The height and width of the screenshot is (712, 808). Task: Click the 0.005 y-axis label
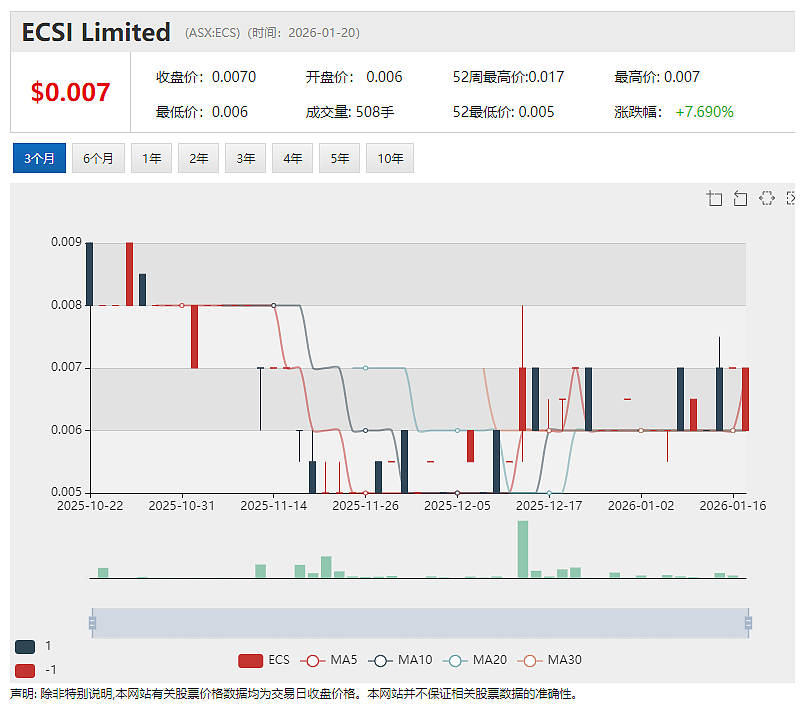click(66, 492)
